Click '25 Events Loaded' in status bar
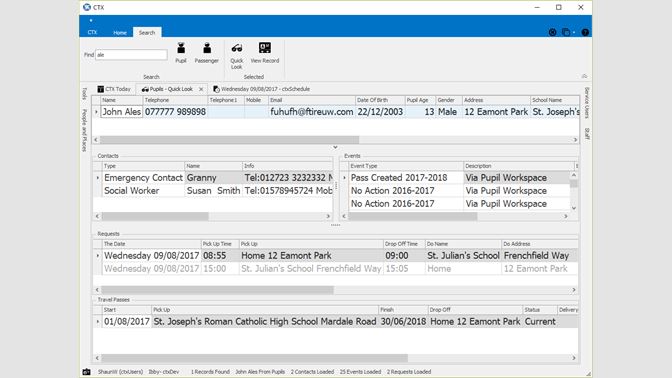The height and width of the screenshot is (378, 672). point(360,372)
